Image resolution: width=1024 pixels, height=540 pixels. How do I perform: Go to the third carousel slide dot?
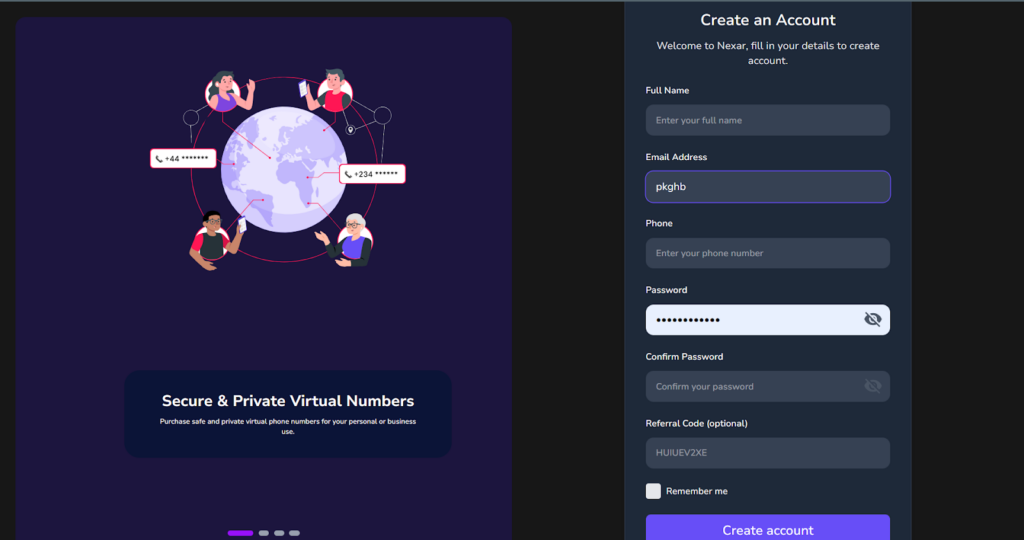pos(279,533)
